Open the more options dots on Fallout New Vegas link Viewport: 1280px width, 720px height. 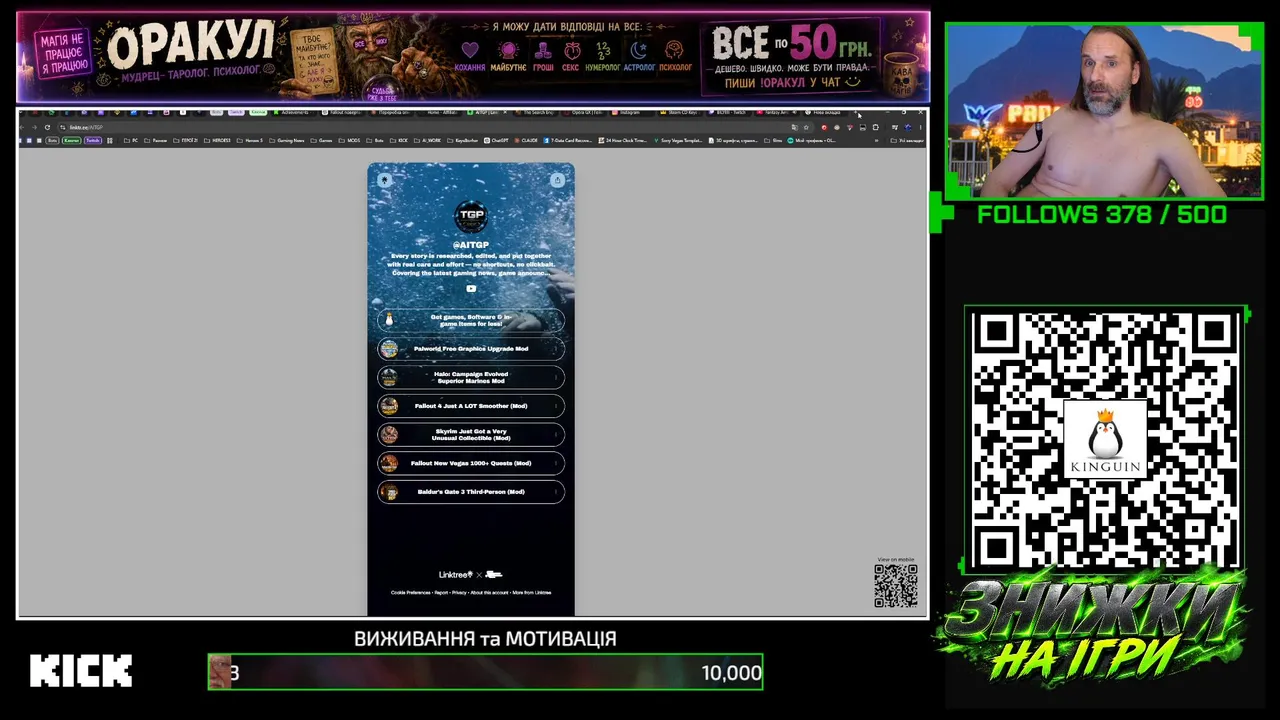pyautogui.click(x=556, y=463)
